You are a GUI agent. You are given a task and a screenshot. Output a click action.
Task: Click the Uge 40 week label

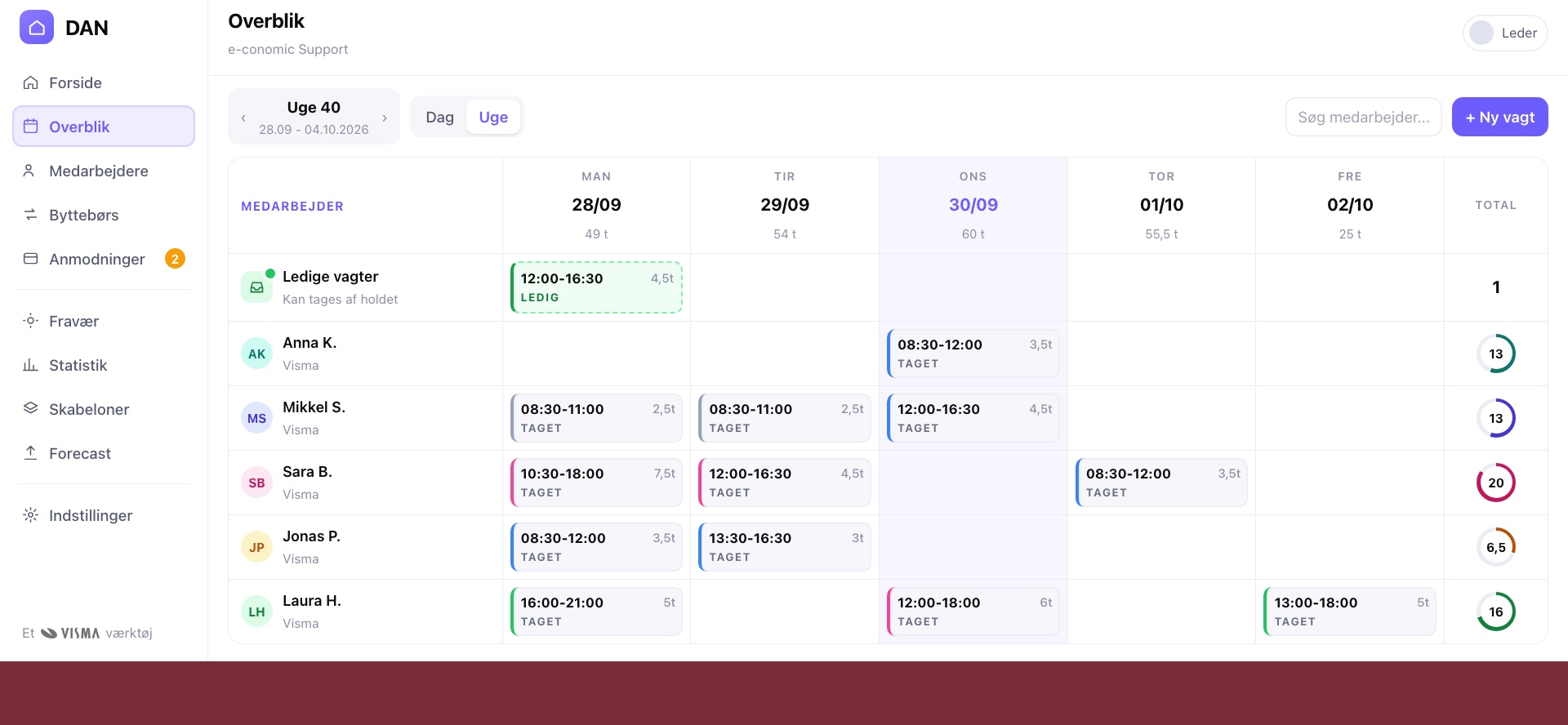(314, 107)
